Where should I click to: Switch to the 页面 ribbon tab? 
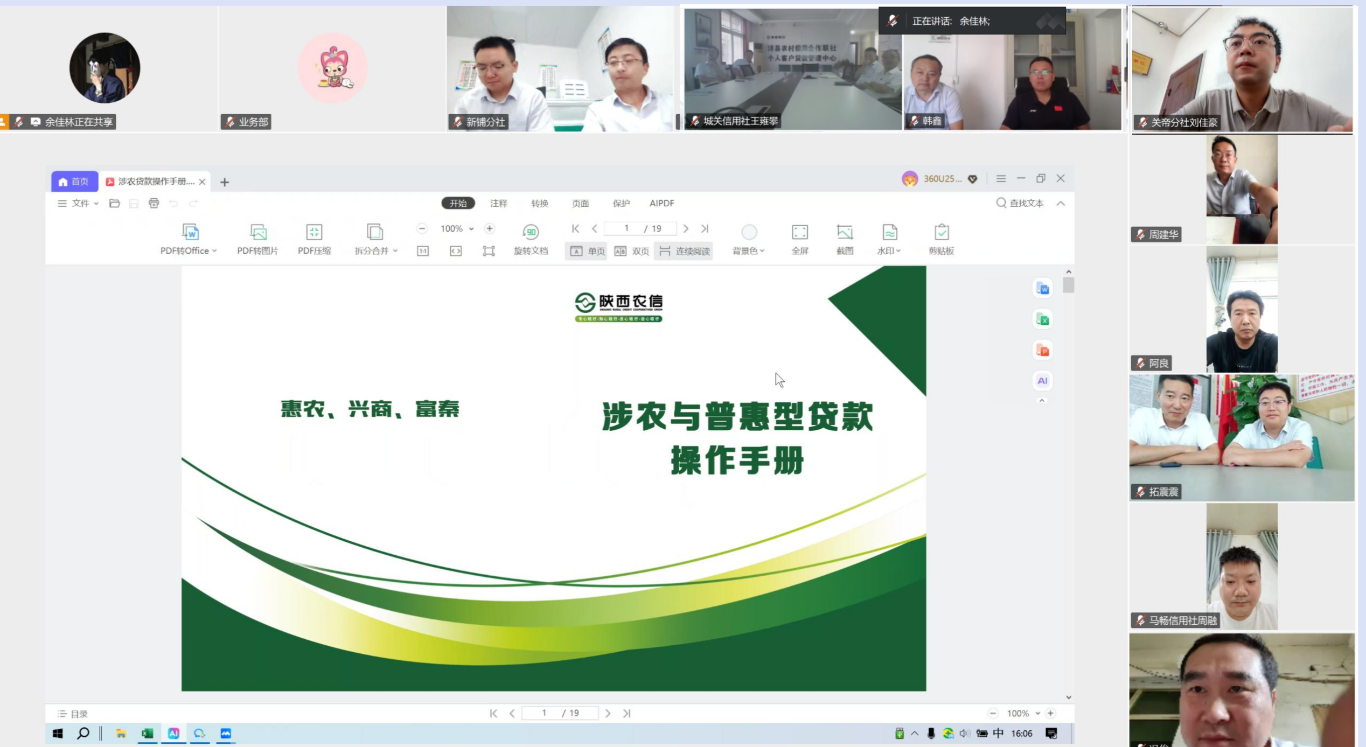tap(581, 203)
